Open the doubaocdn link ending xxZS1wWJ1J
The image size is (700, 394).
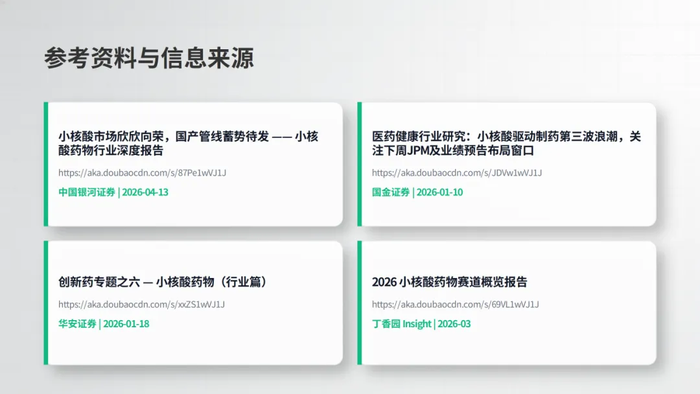pos(142,304)
